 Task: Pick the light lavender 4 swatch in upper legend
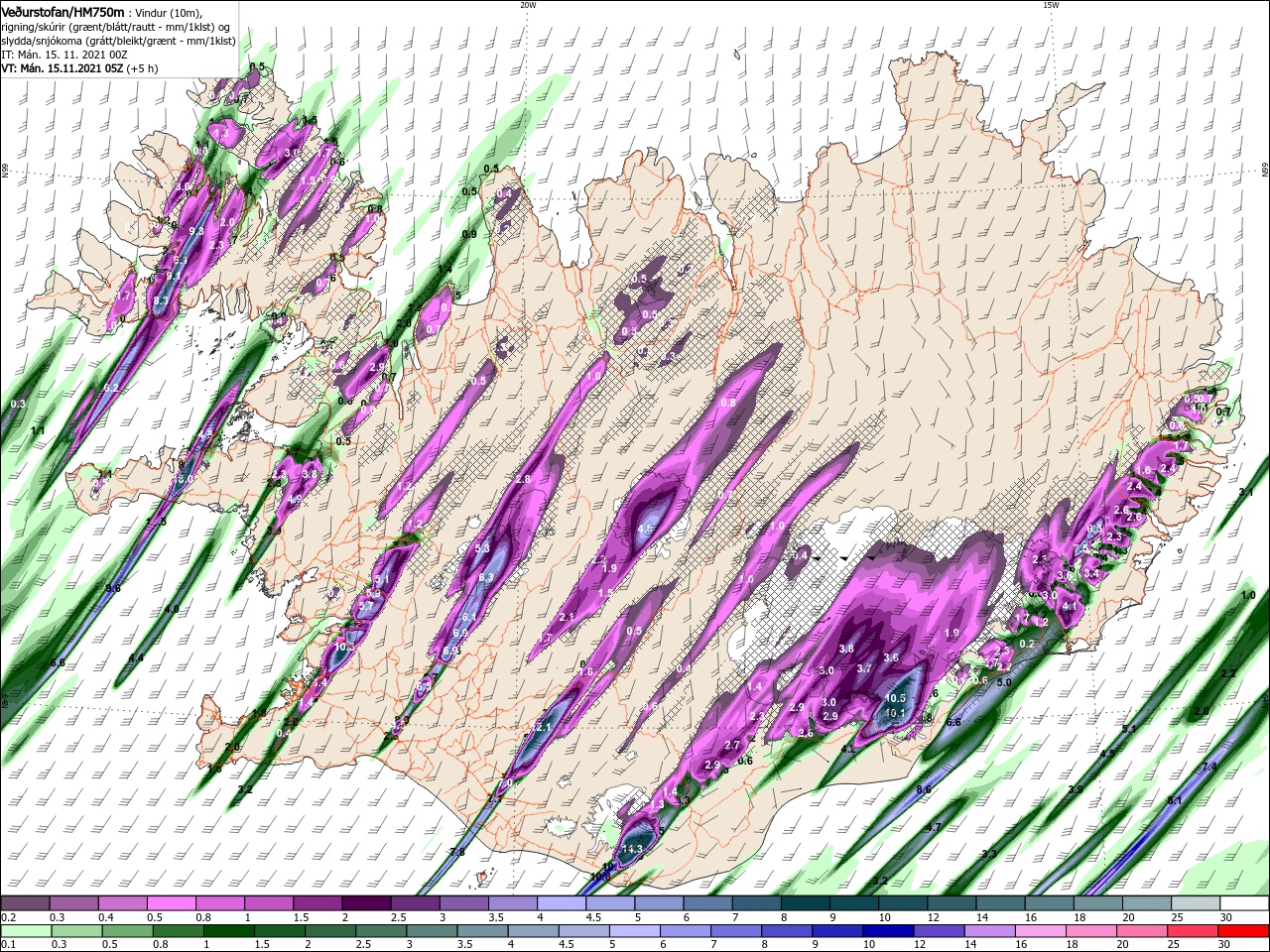pyautogui.click(x=562, y=903)
